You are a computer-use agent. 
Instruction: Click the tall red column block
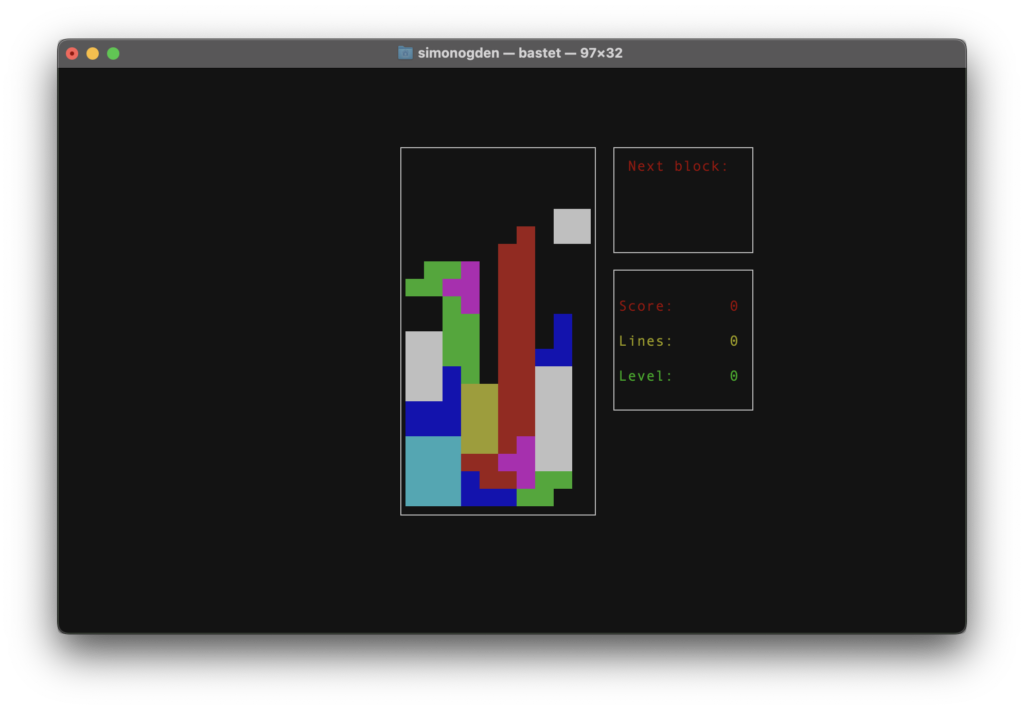tap(517, 340)
